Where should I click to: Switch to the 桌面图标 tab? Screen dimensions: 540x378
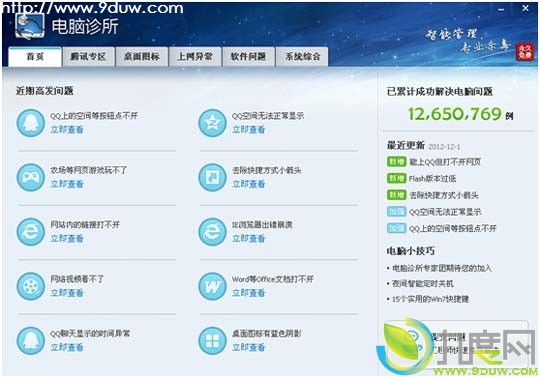[x=142, y=56]
